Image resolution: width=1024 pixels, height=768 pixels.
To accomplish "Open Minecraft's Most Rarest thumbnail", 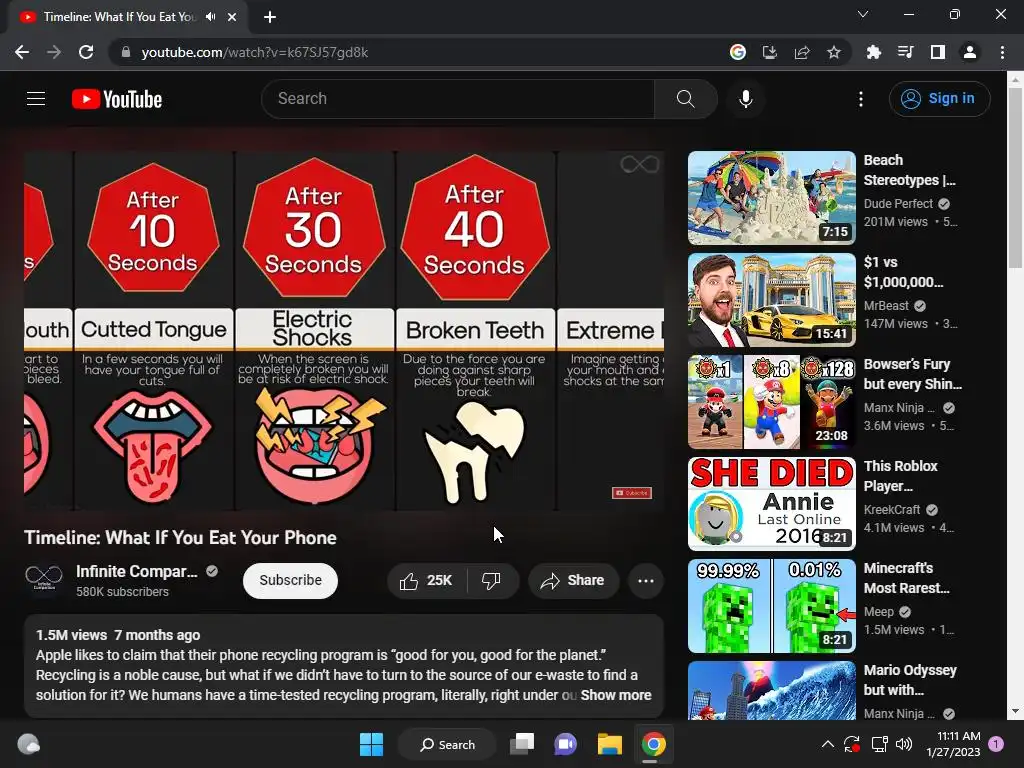I will 772,605.
